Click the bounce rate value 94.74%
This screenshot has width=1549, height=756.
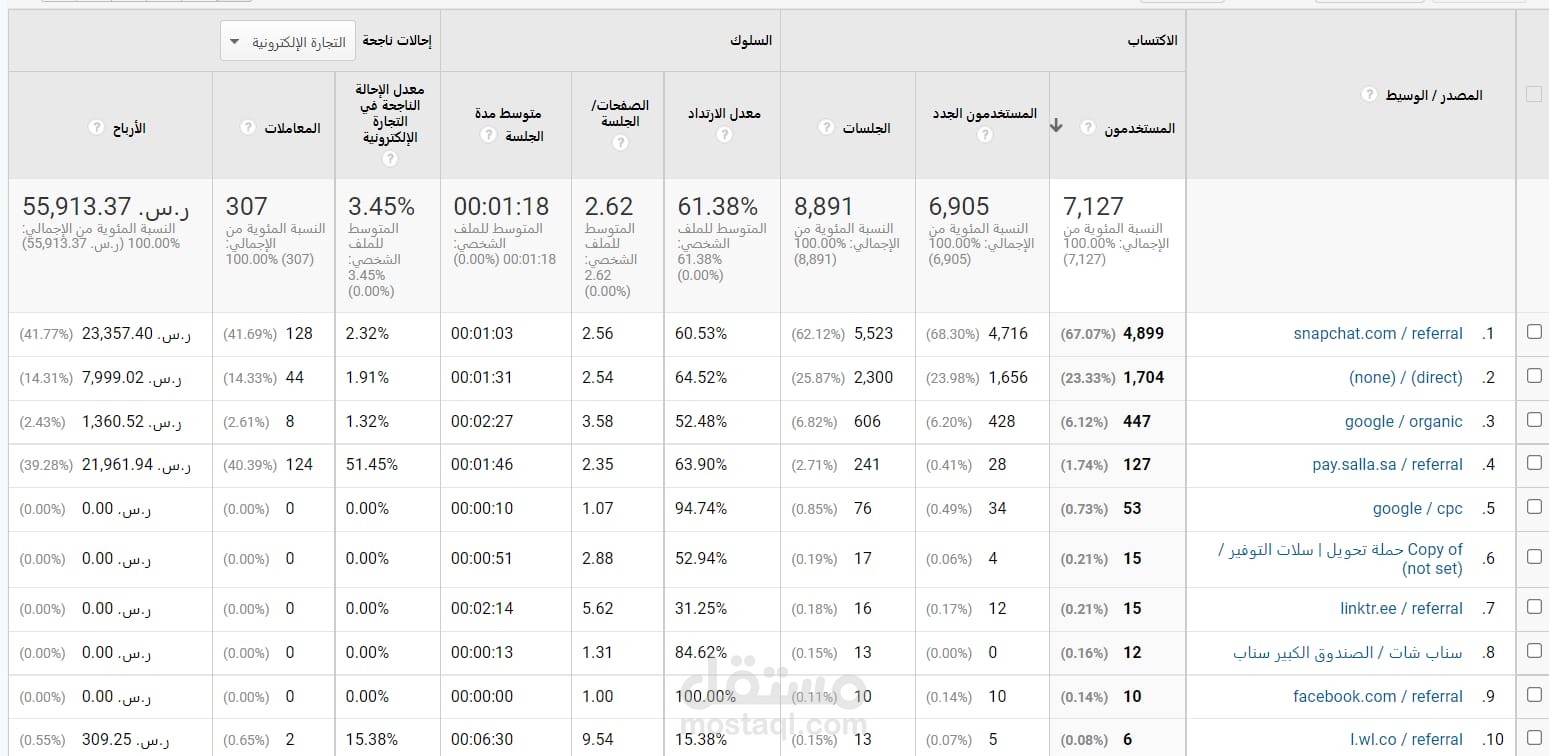click(x=701, y=508)
